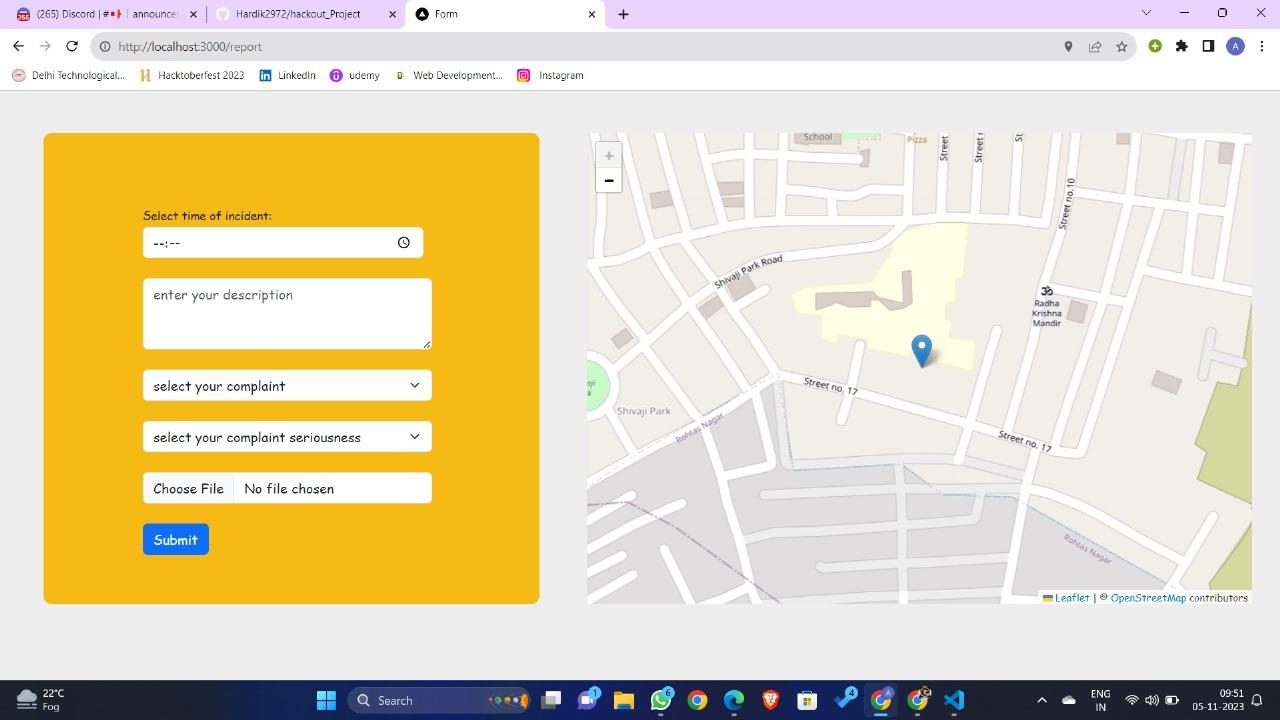Click the incident time input field
The image size is (1280, 720).
283,243
